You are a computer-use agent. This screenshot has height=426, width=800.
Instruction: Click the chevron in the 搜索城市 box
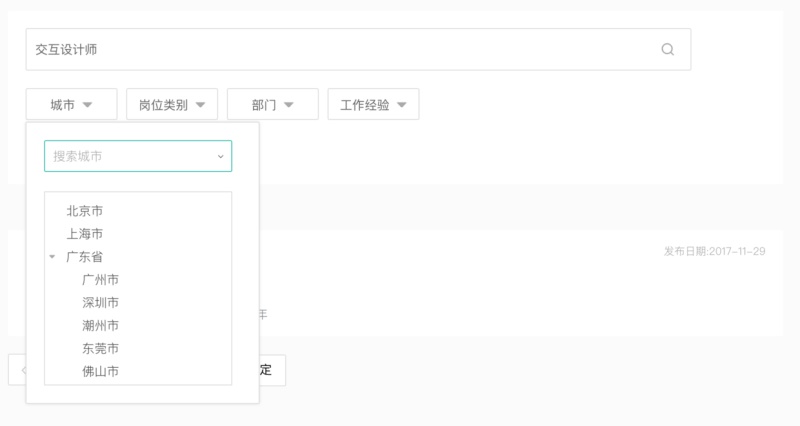click(x=220, y=156)
